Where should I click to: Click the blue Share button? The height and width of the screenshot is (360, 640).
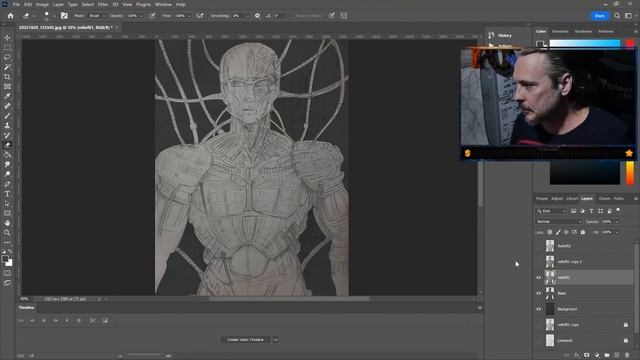tap(600, 16)
